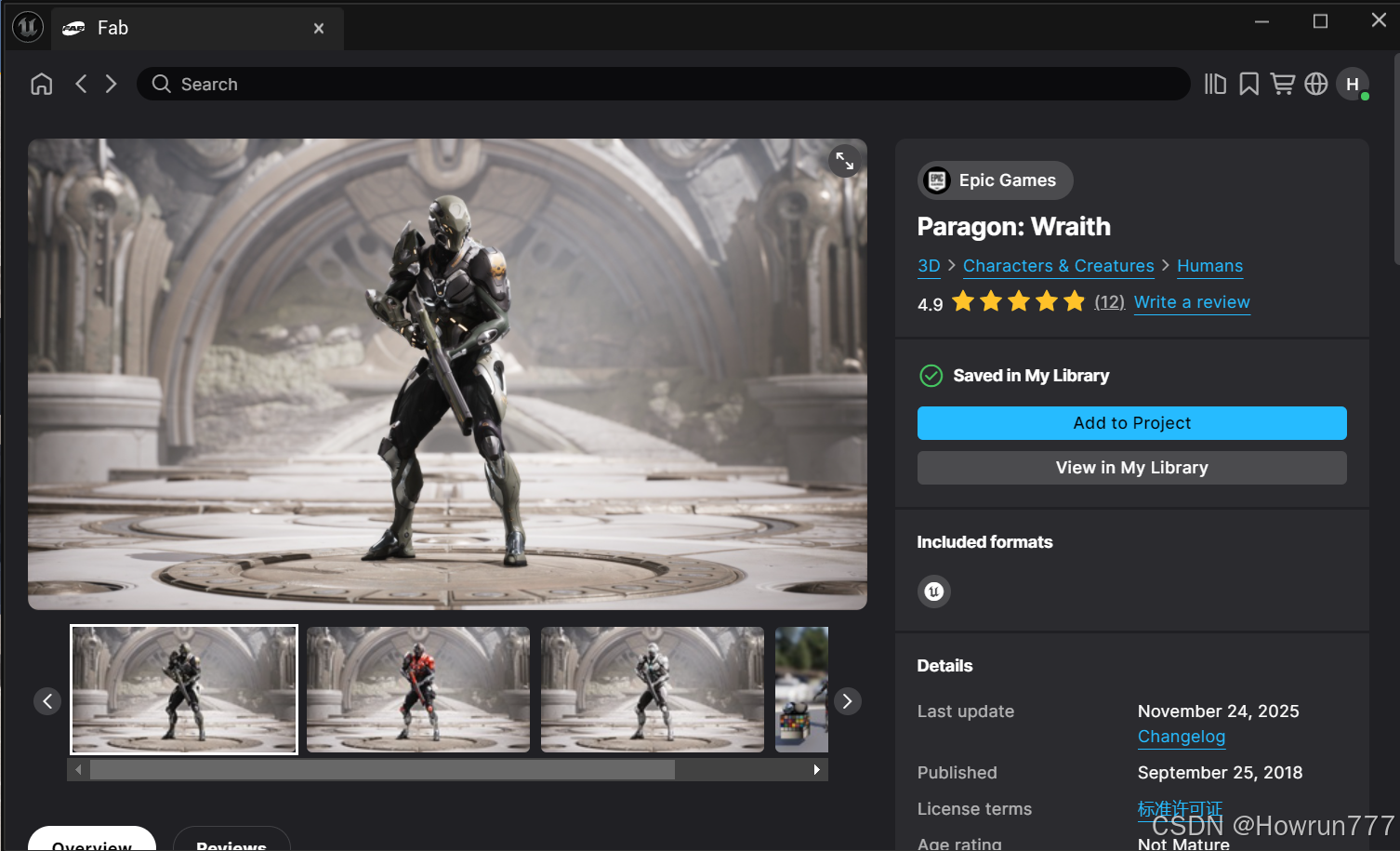Click the Included formats heading

984,542
